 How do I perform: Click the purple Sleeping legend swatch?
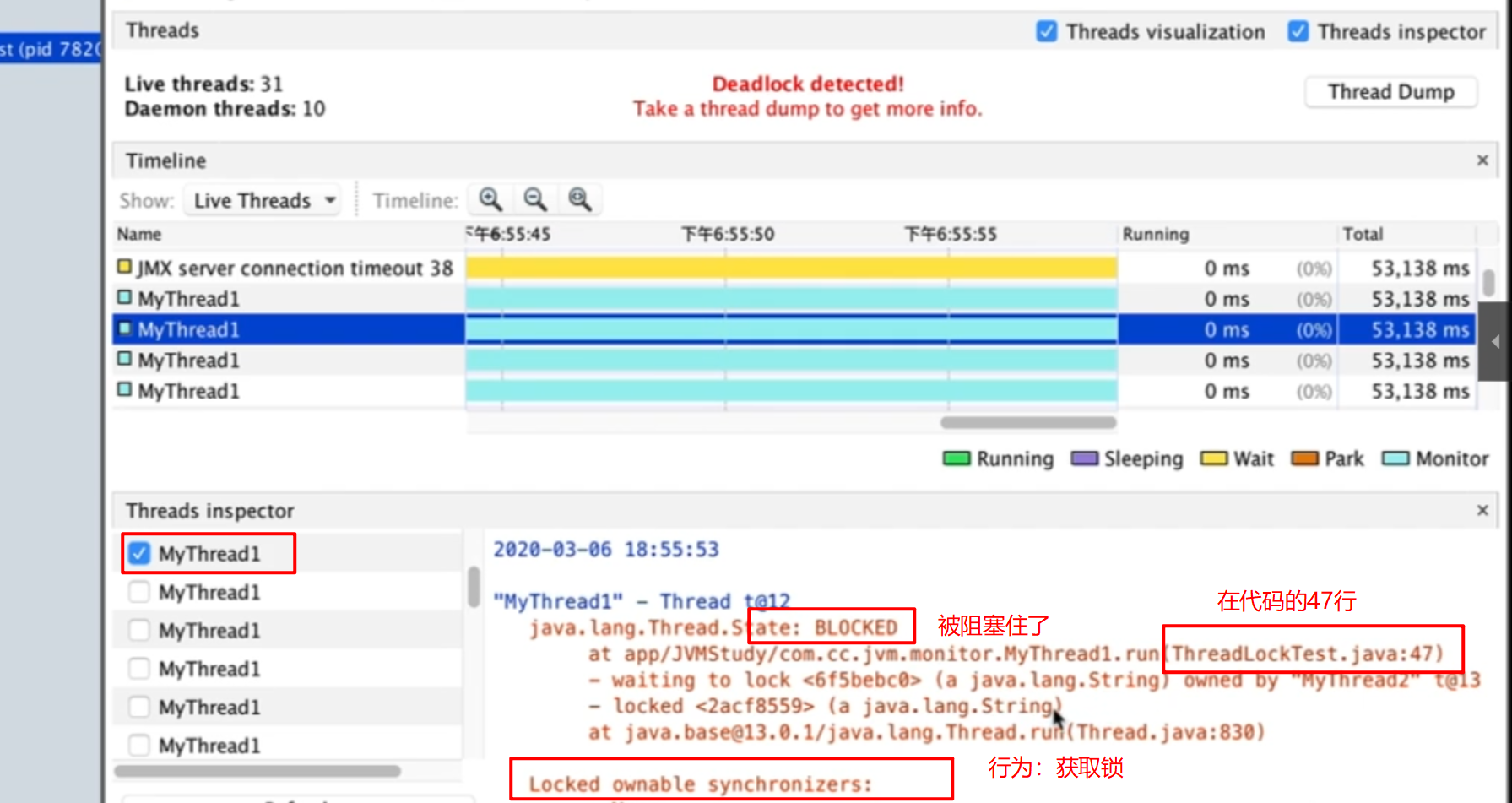click(x=1085, y=458)
